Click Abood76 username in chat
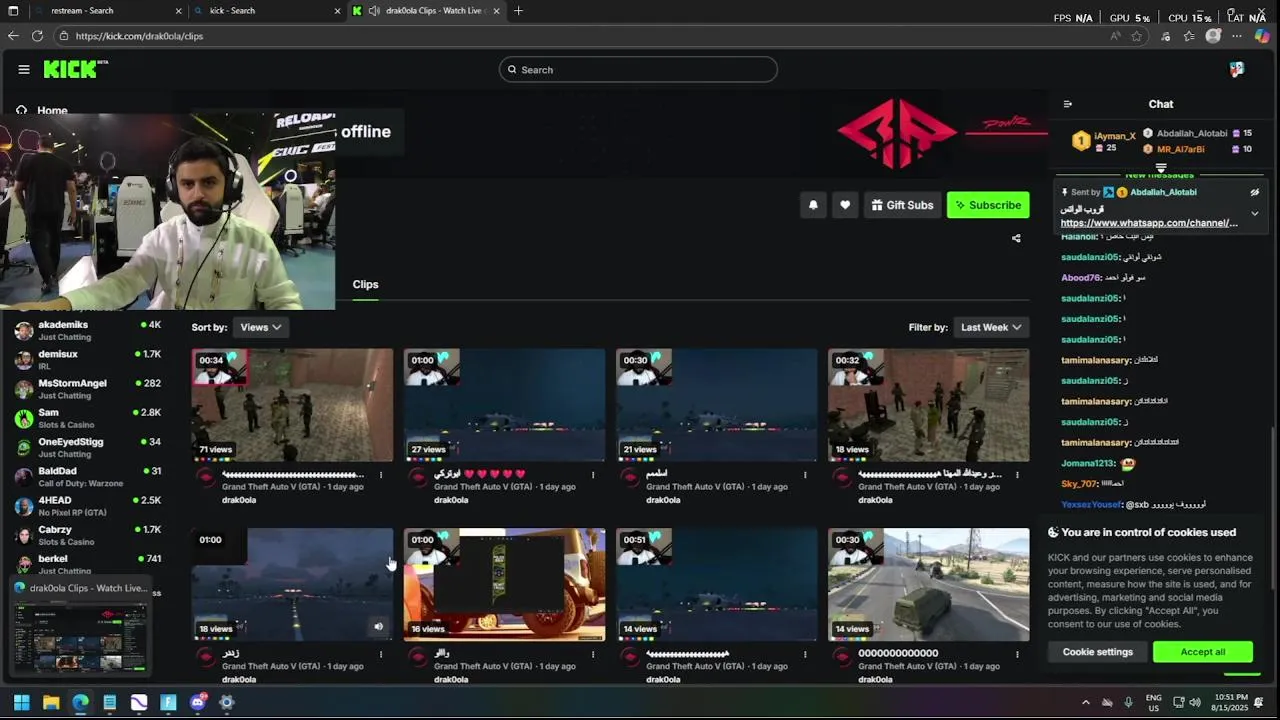1280x720 pixels. coord(1081,277)
